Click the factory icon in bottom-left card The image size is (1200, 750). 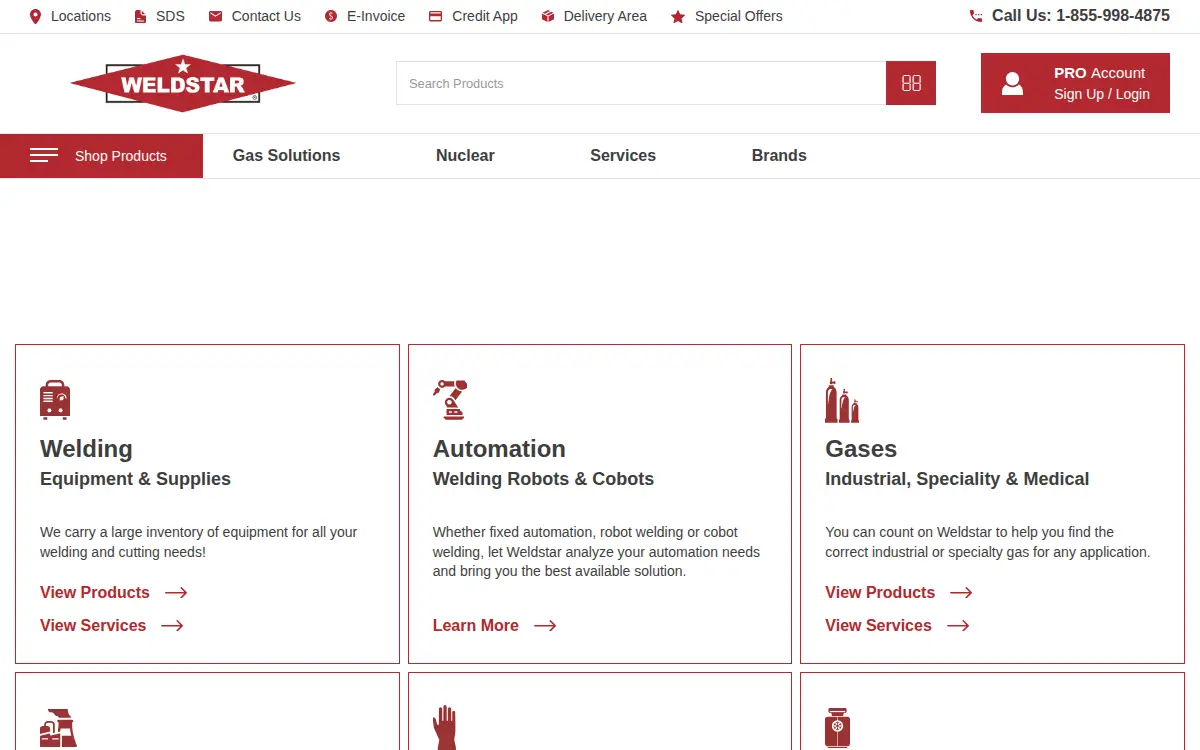click(58, 728)
